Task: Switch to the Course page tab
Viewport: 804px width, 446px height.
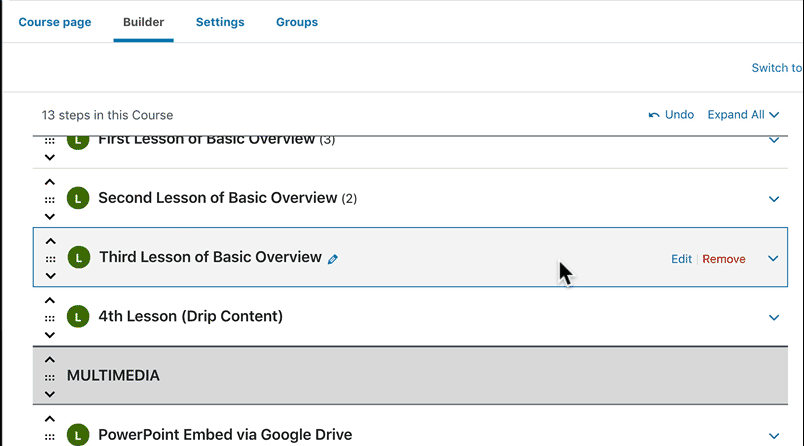Action: (55, 22)
